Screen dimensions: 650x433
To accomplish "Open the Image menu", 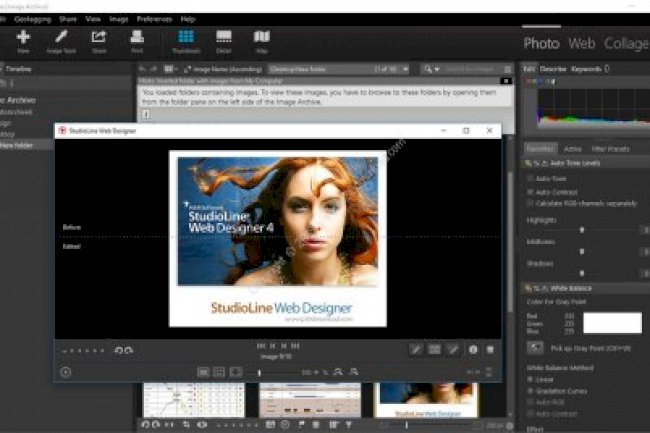I will 119,19.
